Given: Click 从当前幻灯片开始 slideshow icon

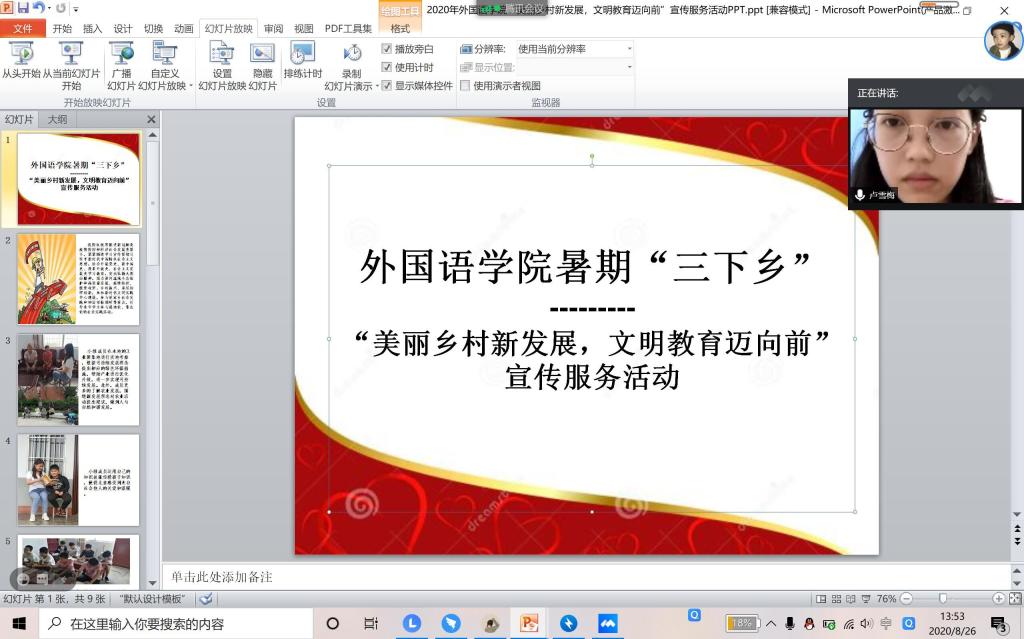Looking at the screenshot, I should coord(70,55).
